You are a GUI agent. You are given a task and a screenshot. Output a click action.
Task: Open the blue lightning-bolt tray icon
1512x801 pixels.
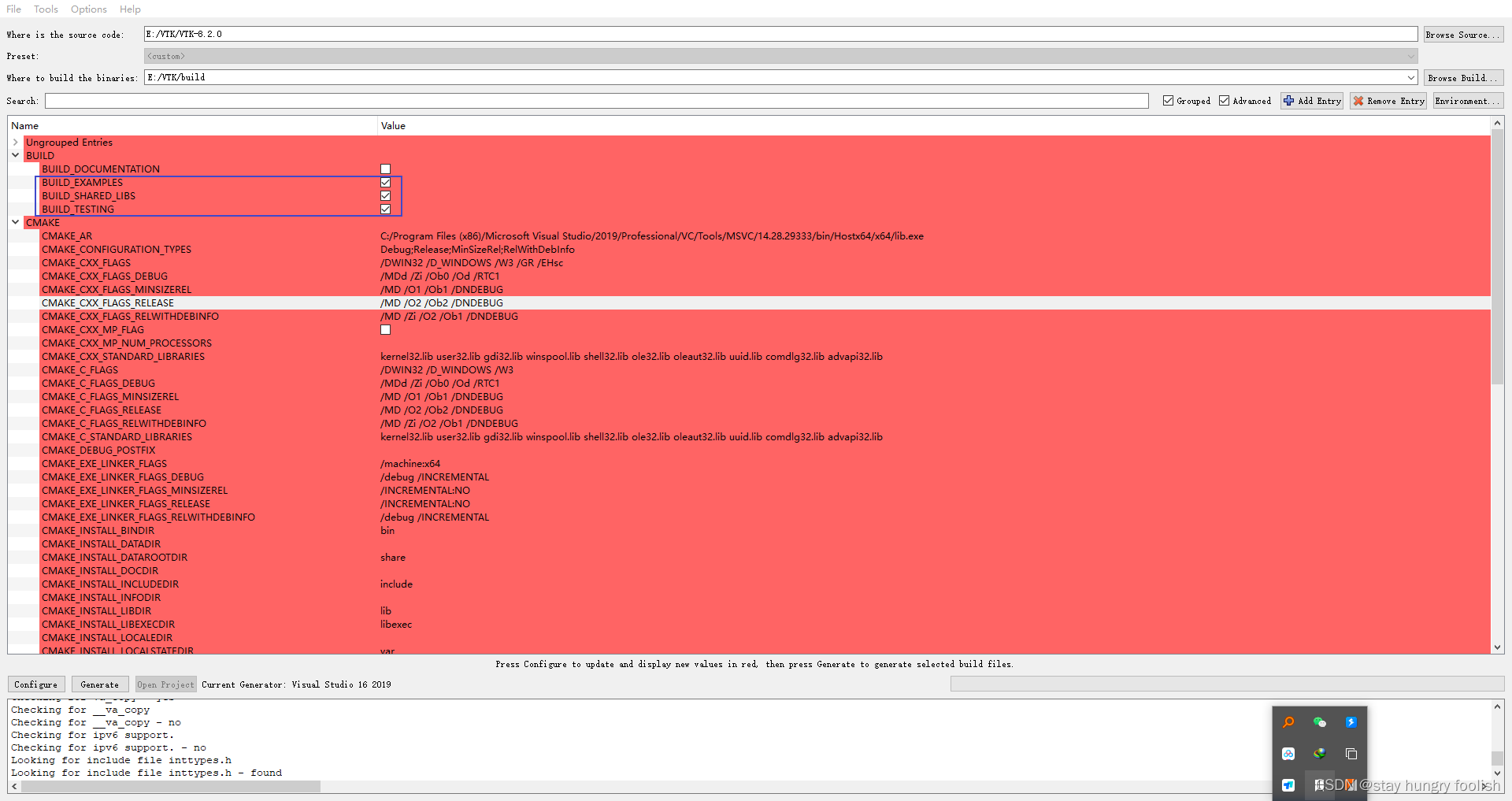pos(1351,722)
